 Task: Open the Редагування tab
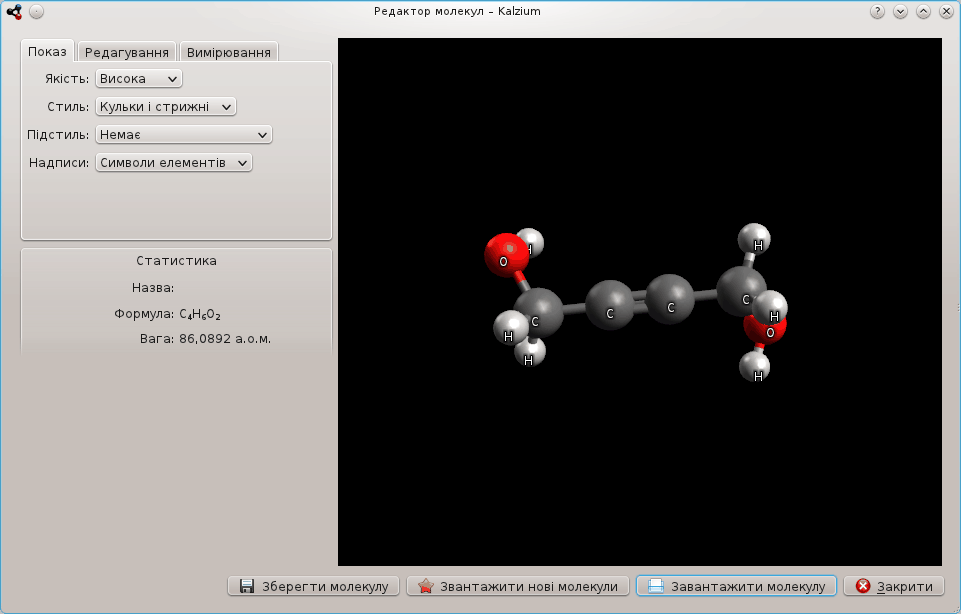point(127,52)
